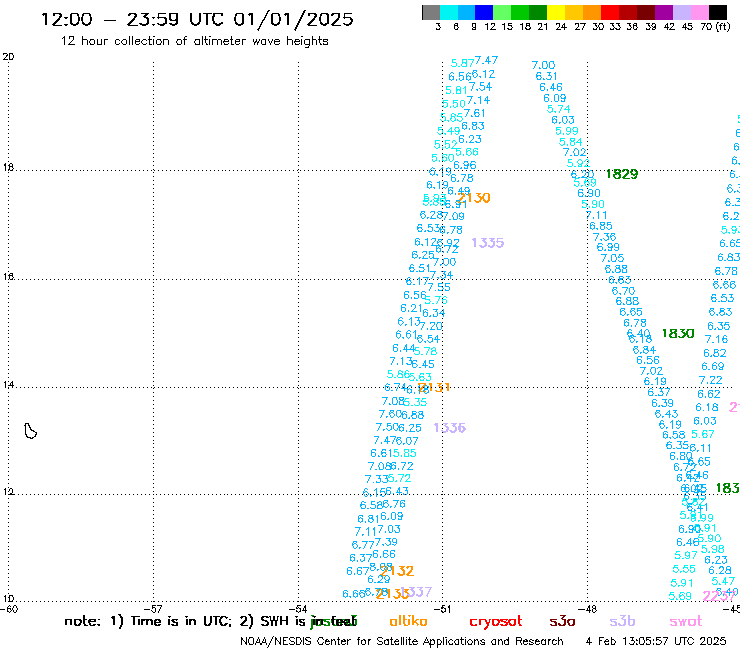
Task: Click the longitude axis label '-51'
Action: point(443,609)
